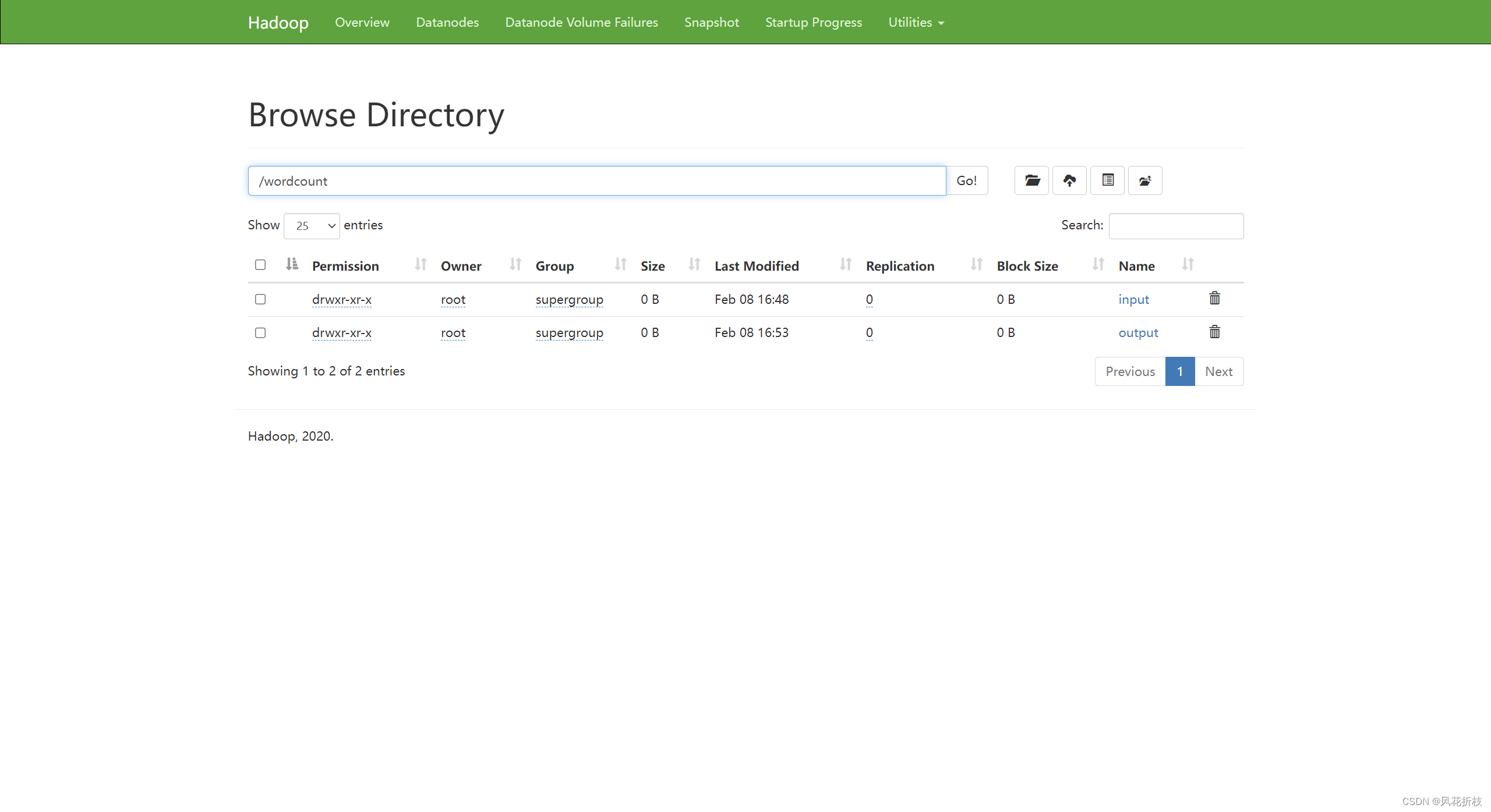The image size is (1491, 812).
Task: Focus the /wordcount path input field
Action: point(597,180)
